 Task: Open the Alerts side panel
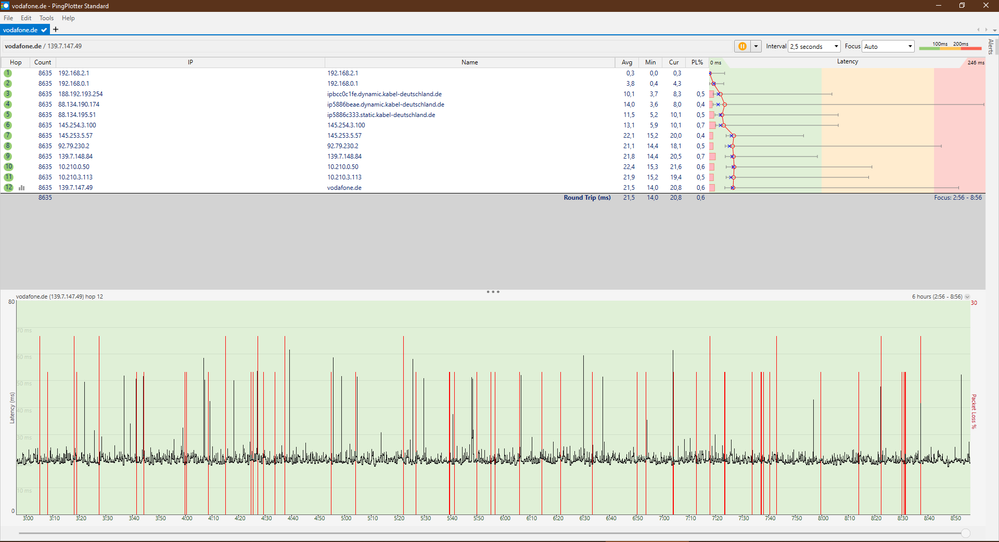click(x=991, y=47)
